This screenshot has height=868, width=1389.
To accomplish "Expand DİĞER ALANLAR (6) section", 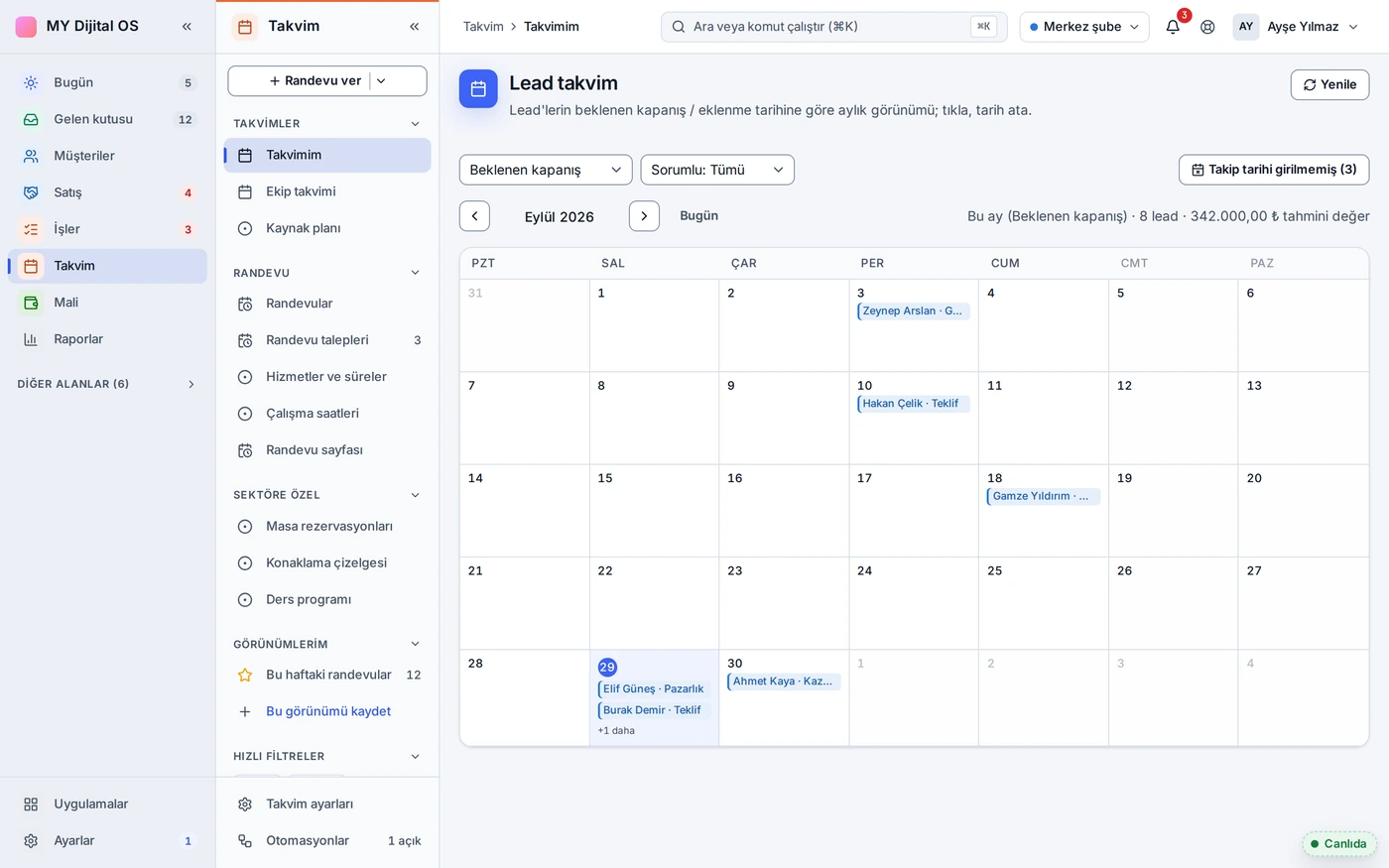I will 191,384.
